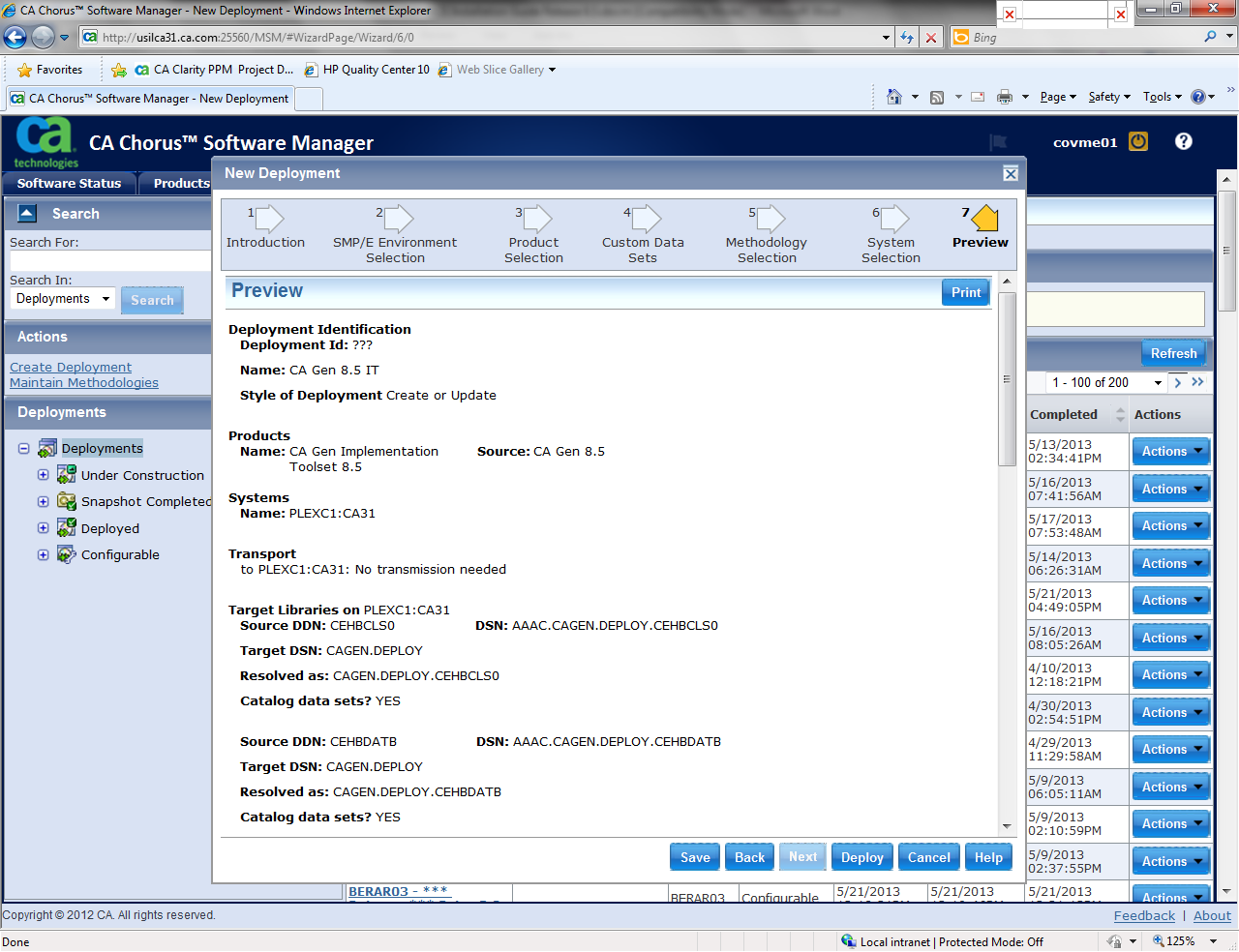Viewport: 1239px width, 952px height.
Task: Collapse the Deployments root tree node
Action: click(24, 448)
